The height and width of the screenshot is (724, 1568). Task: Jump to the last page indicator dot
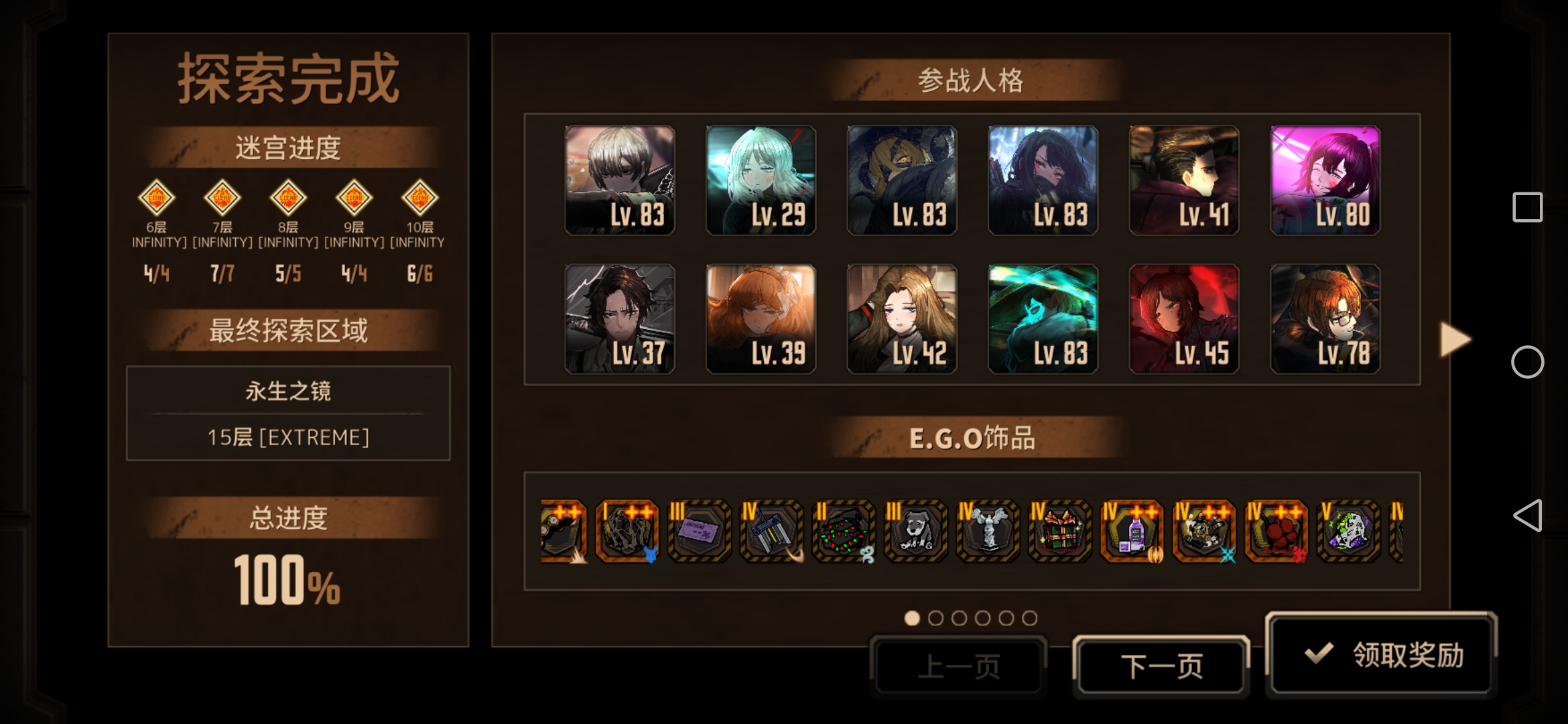click(x=1030, y=618)
